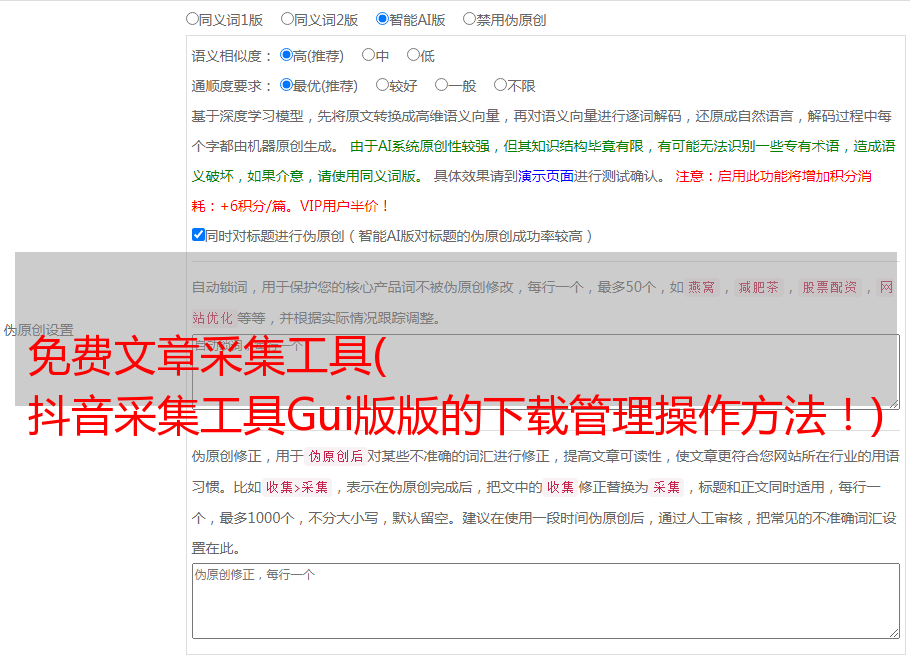
Task: Set 通顺度要求 to 不限
Action: pos(500,85)
